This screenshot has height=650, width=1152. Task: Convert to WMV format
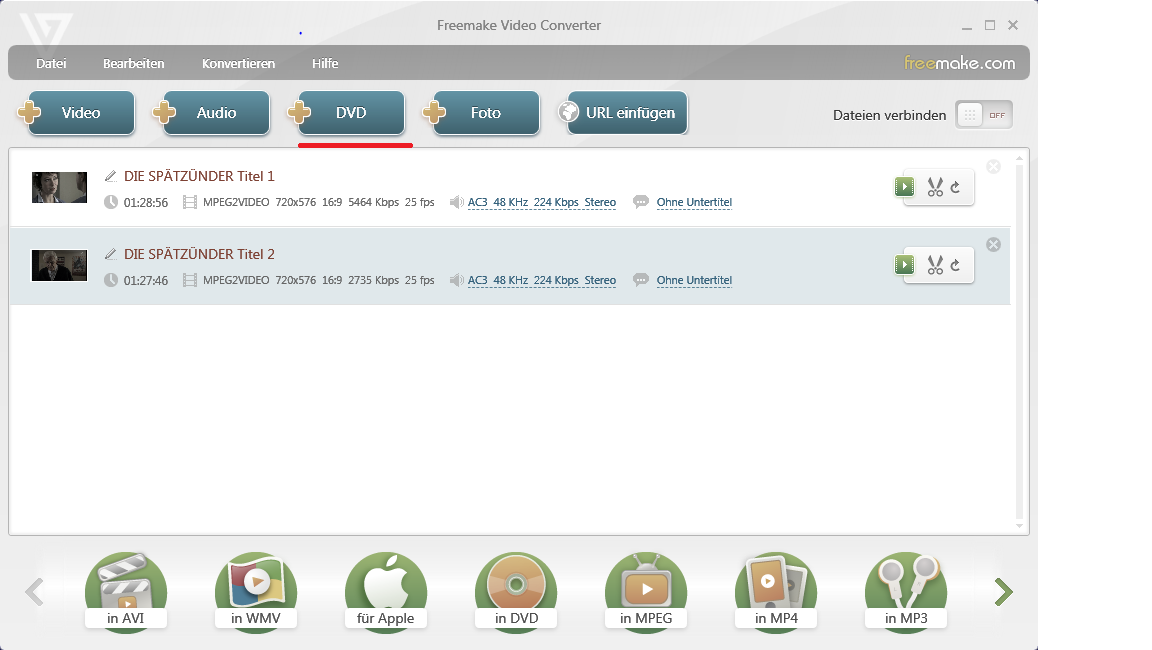256,591
